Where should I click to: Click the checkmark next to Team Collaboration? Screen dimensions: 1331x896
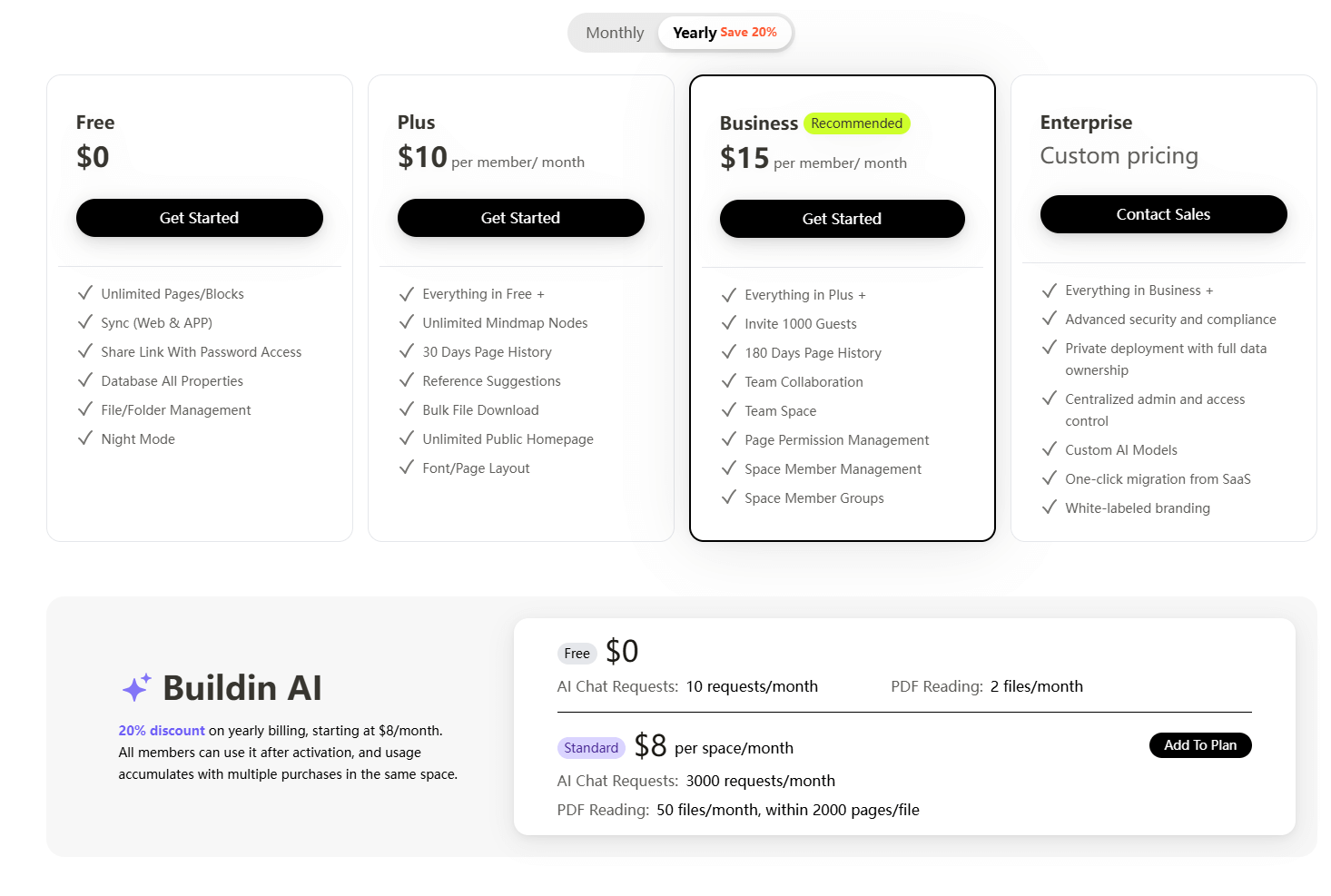(729, 381)
